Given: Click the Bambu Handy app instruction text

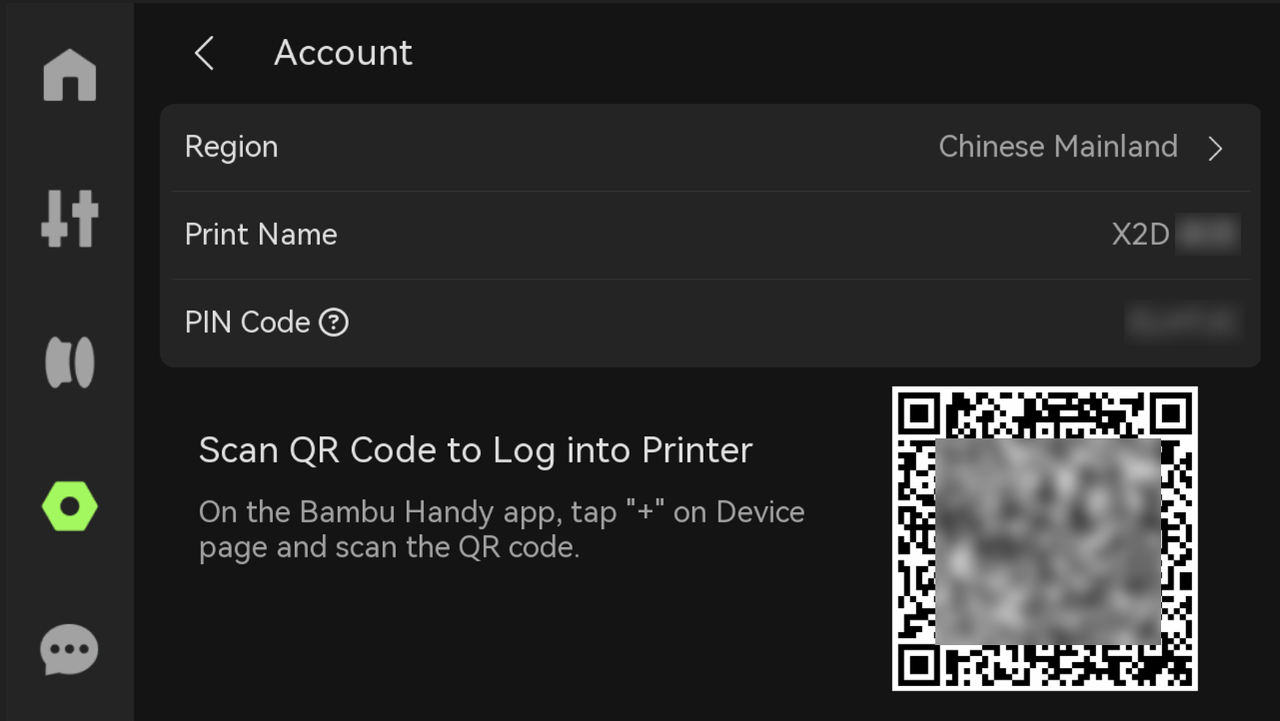Looking at the screenshot, I should (501, 530).
